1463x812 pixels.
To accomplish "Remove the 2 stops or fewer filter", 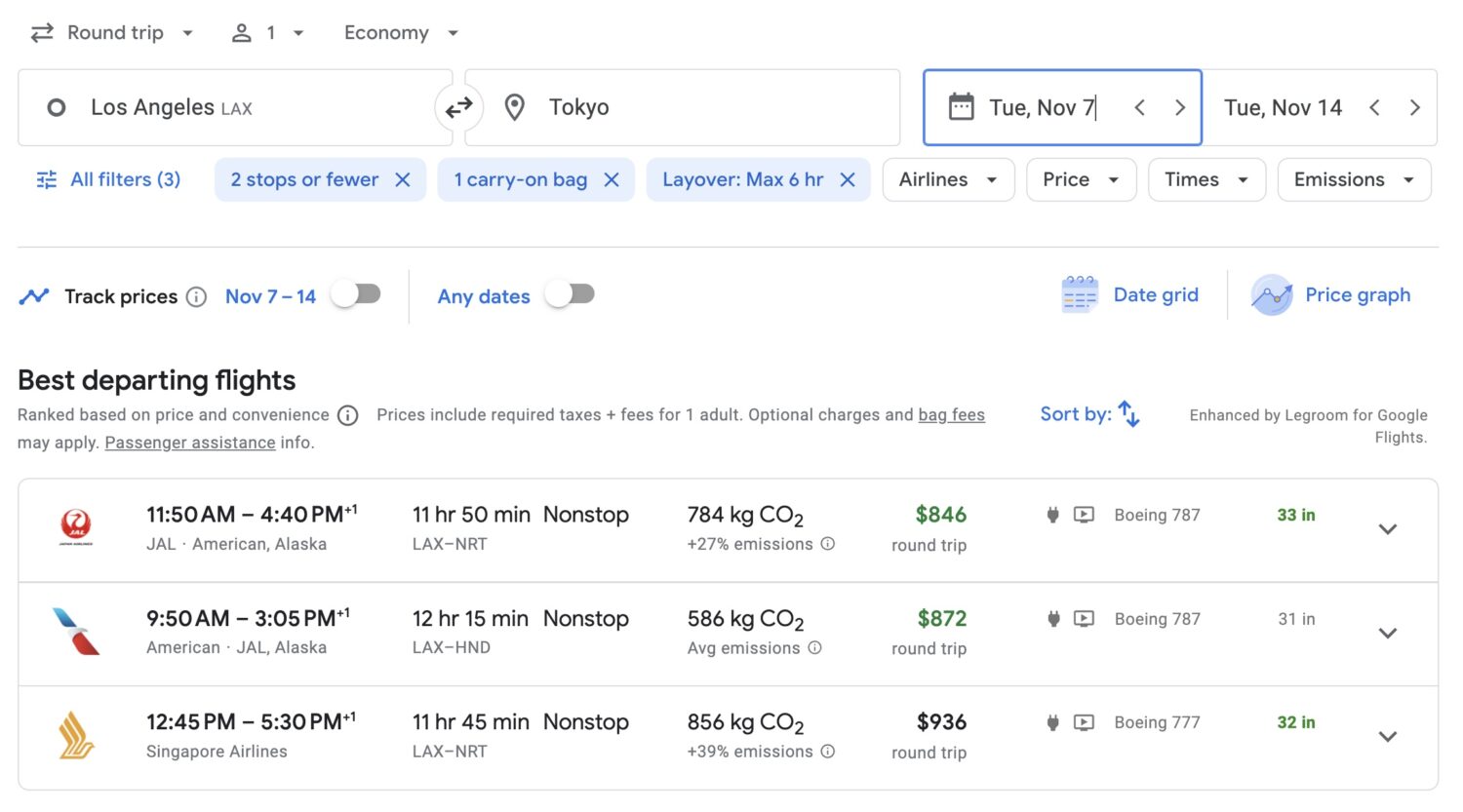I will [x=403, y=180].
